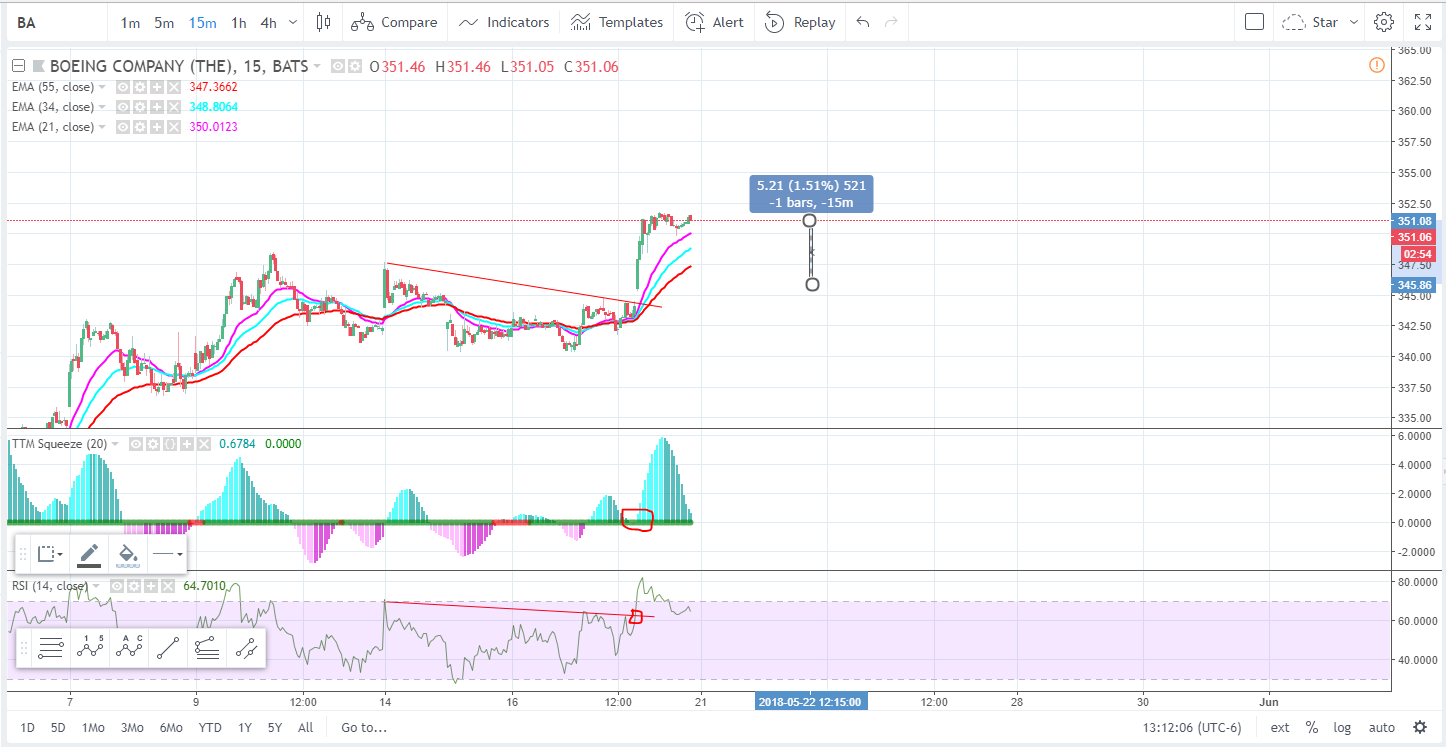
Task: Open the Alert clock icon button
Action: pos(715,22)
